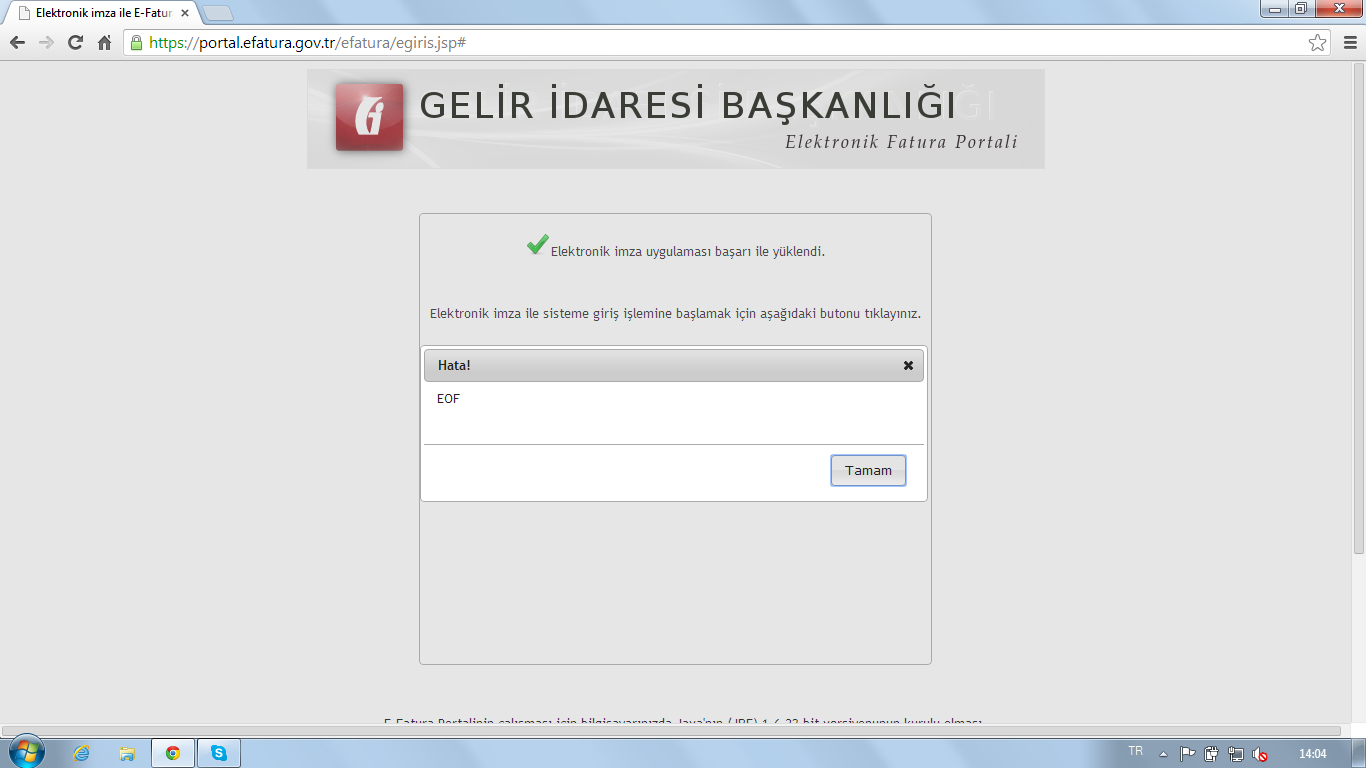Click the Tamam button in the error dialog
The width and height of the screenshot is (1366, 768).
click(868, 470)
